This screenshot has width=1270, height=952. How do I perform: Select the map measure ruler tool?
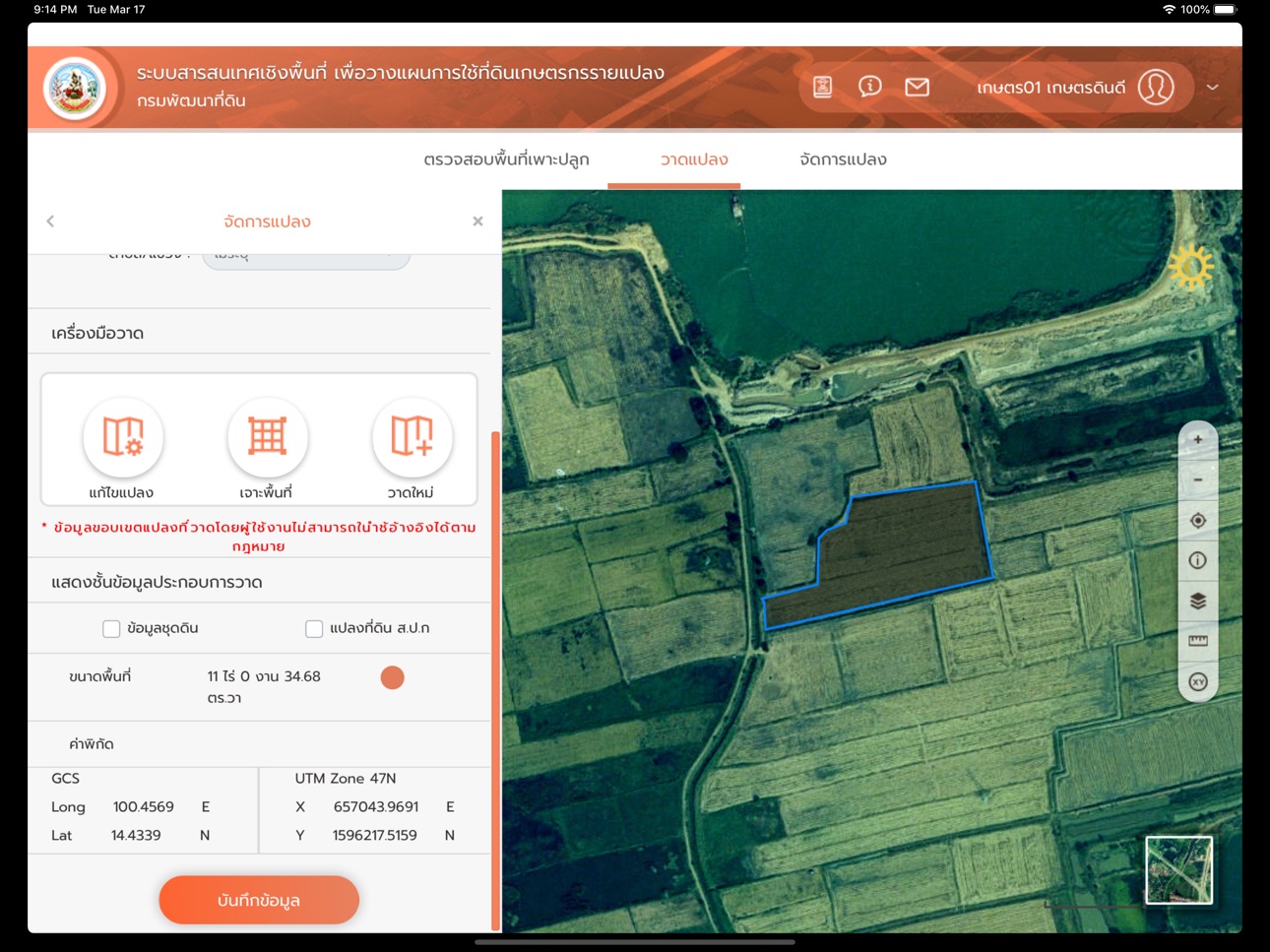[1198, 641]
